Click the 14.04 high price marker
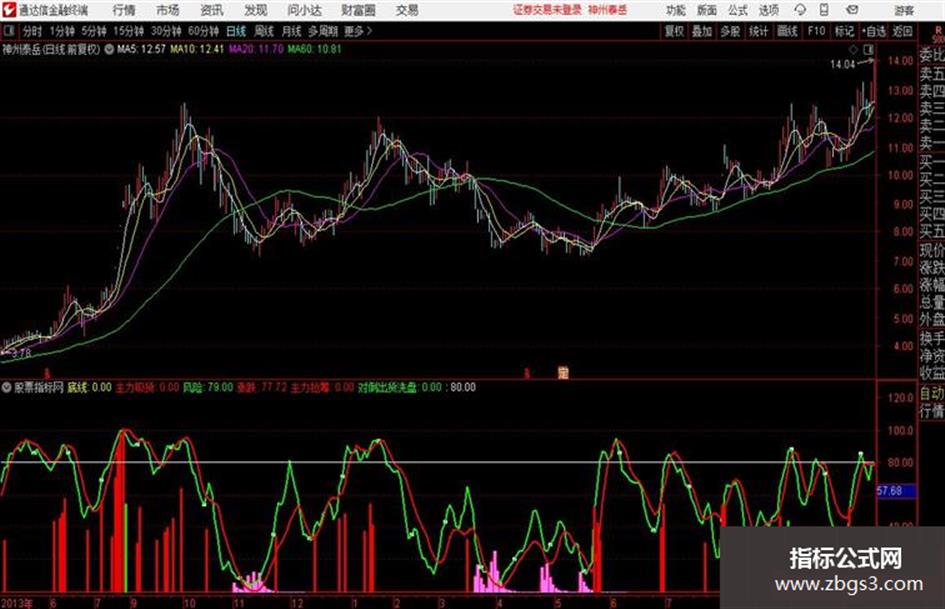Viewport: 945px width, 609px height. click(x=842, y=65)
